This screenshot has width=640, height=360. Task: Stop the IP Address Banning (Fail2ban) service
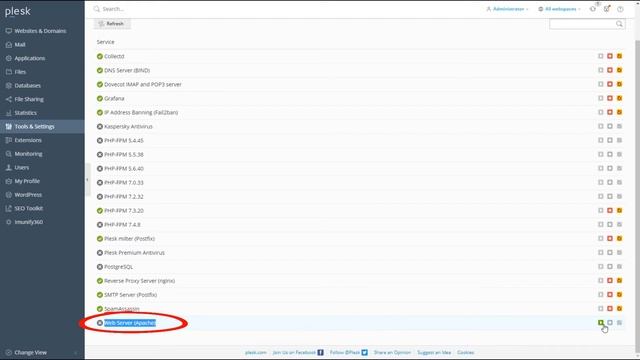pyautogui.click(x=610, y=112)
